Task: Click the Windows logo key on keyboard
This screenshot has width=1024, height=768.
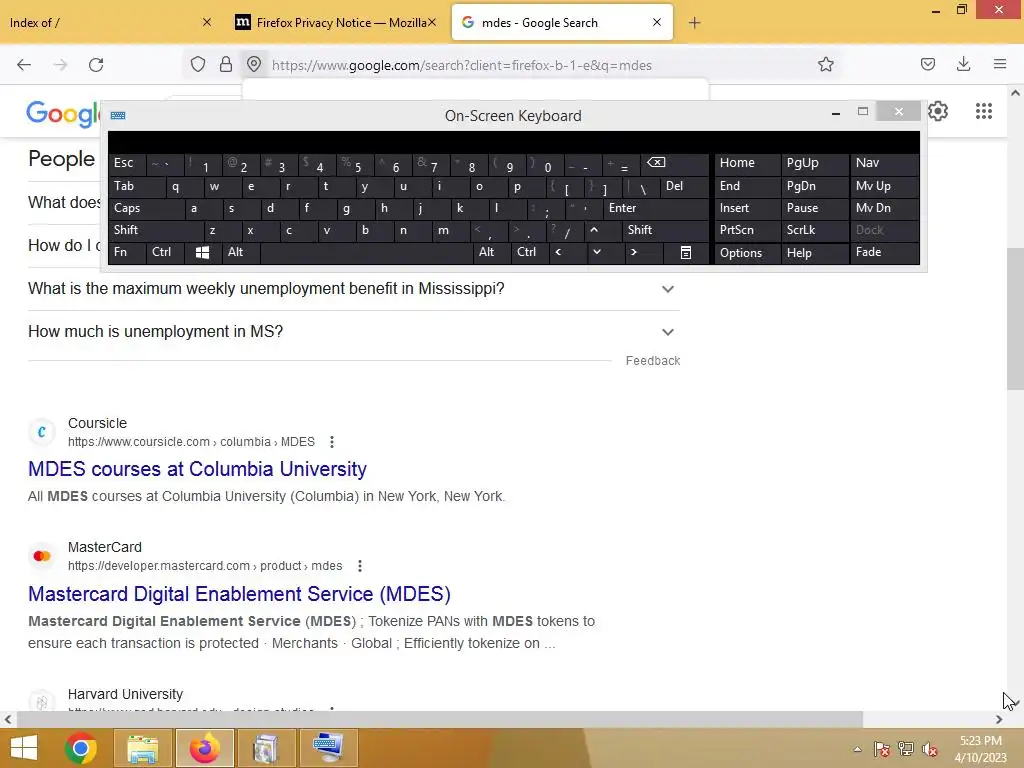Action: coord(202,253)
